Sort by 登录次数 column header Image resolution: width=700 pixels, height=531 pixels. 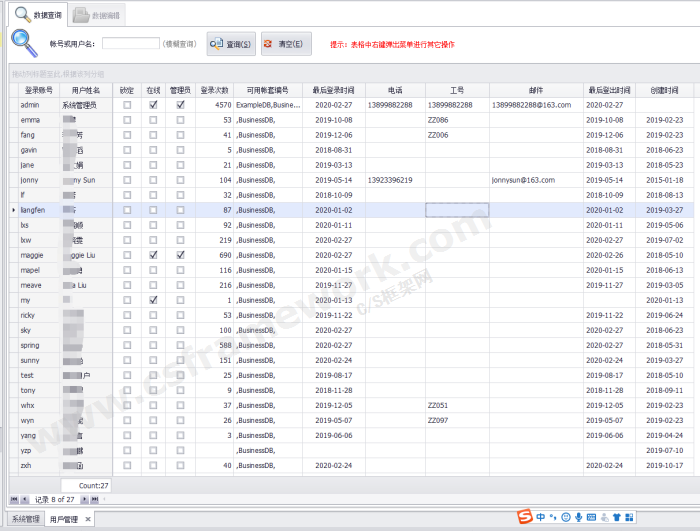coord(214,90)
